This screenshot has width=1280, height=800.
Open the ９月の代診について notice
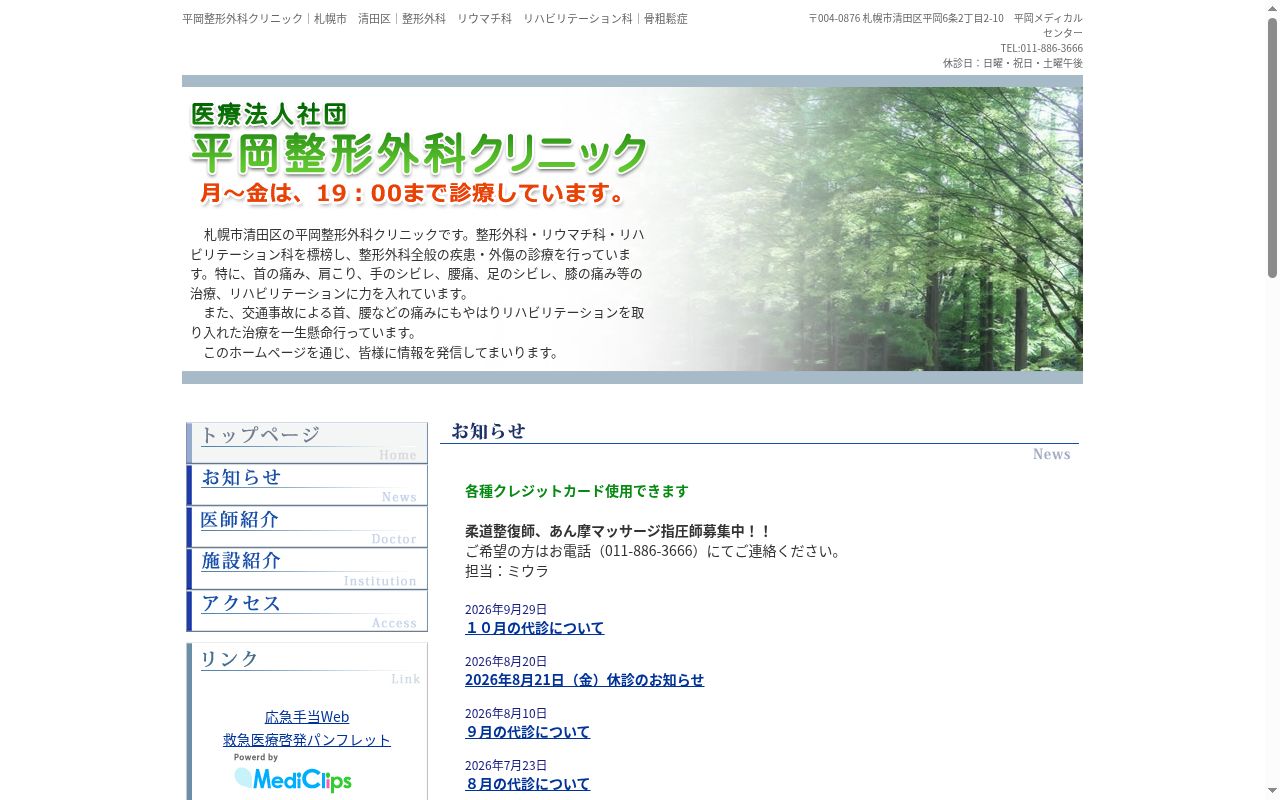(528, 732)
